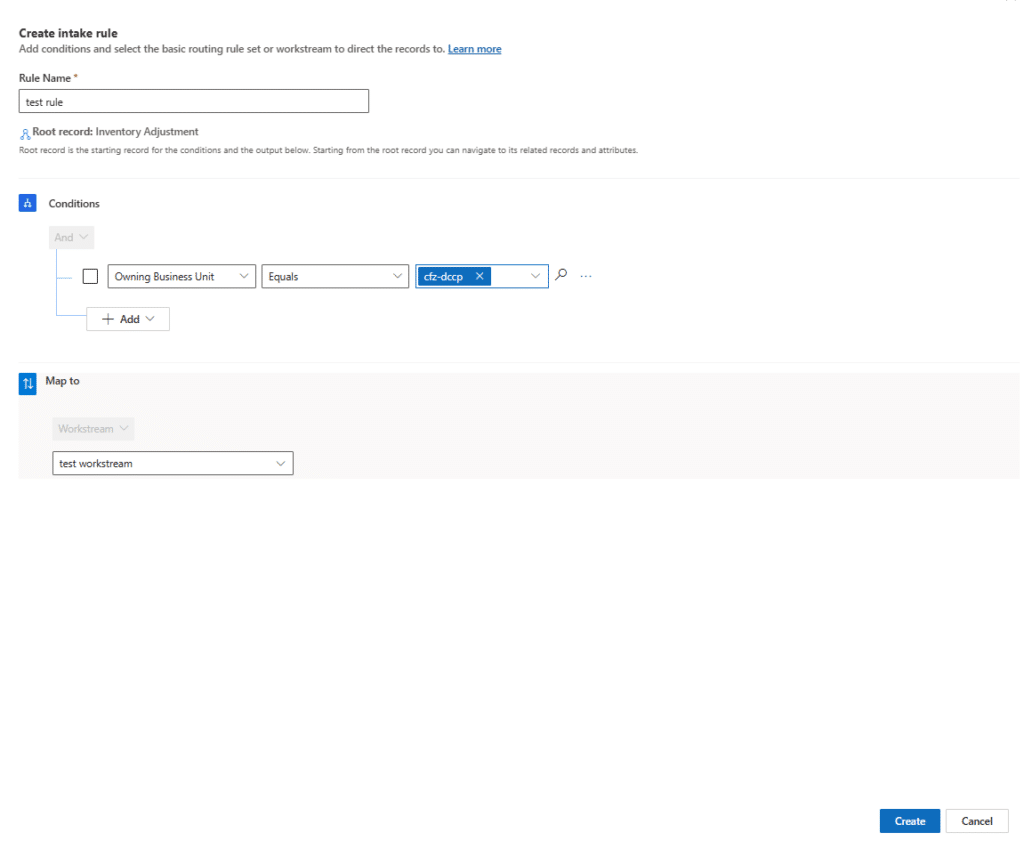Follow the Learn more link
Image resolution: width=1024 pixels, height=857 pixels.
tap(475, 49)
